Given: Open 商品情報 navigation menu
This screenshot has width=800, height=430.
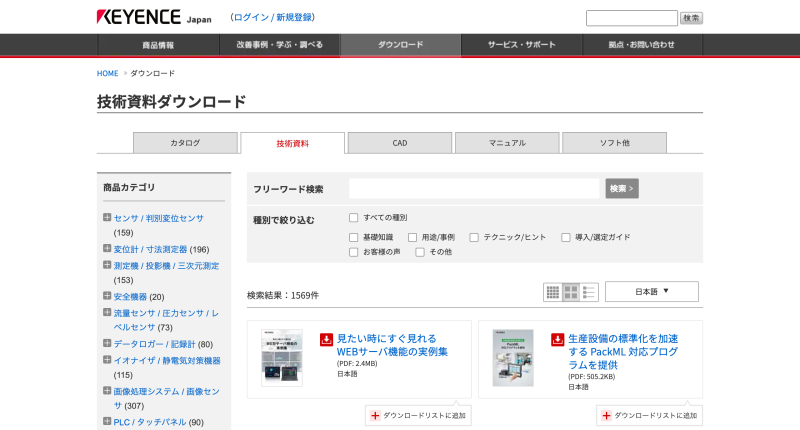Looking at the screenshot, I should click(158, 45).
